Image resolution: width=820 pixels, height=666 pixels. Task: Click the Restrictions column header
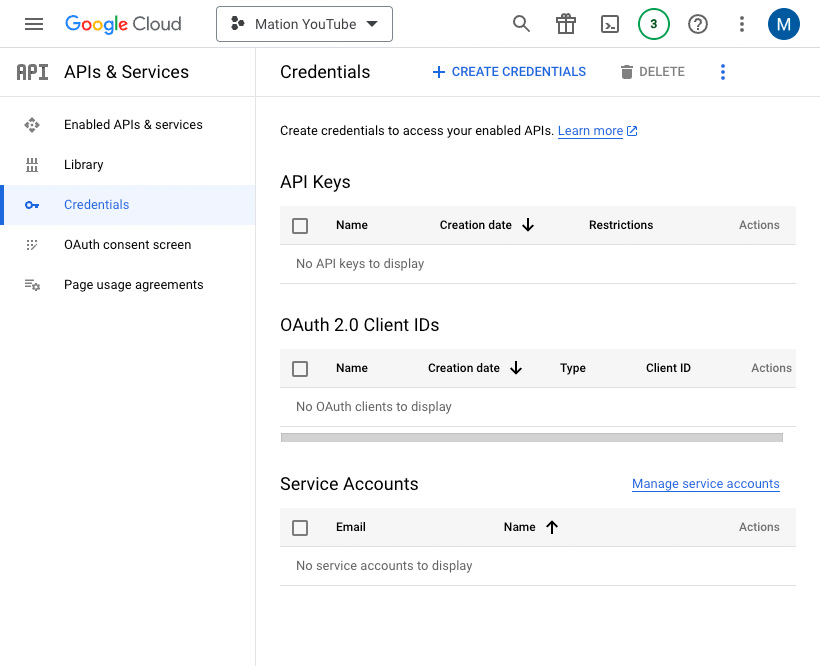tap(621, 225)
